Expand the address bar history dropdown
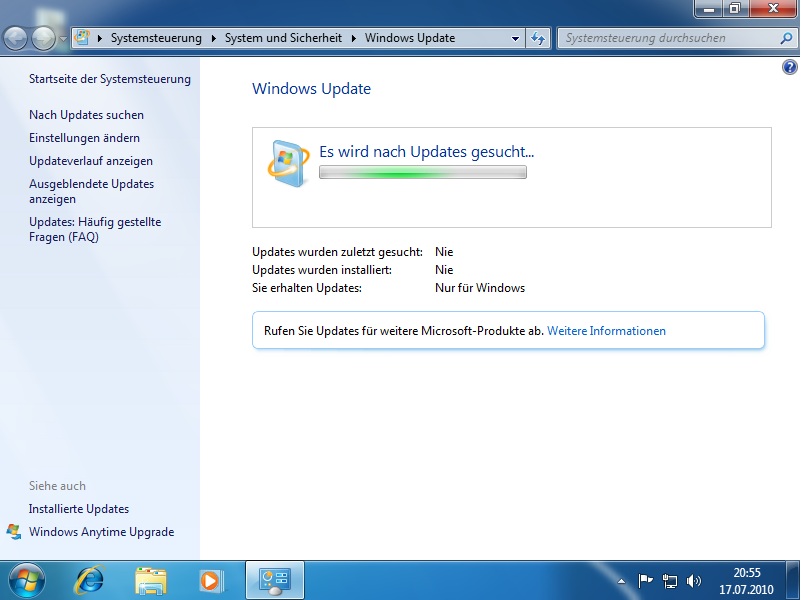 [x=516, y=38]
